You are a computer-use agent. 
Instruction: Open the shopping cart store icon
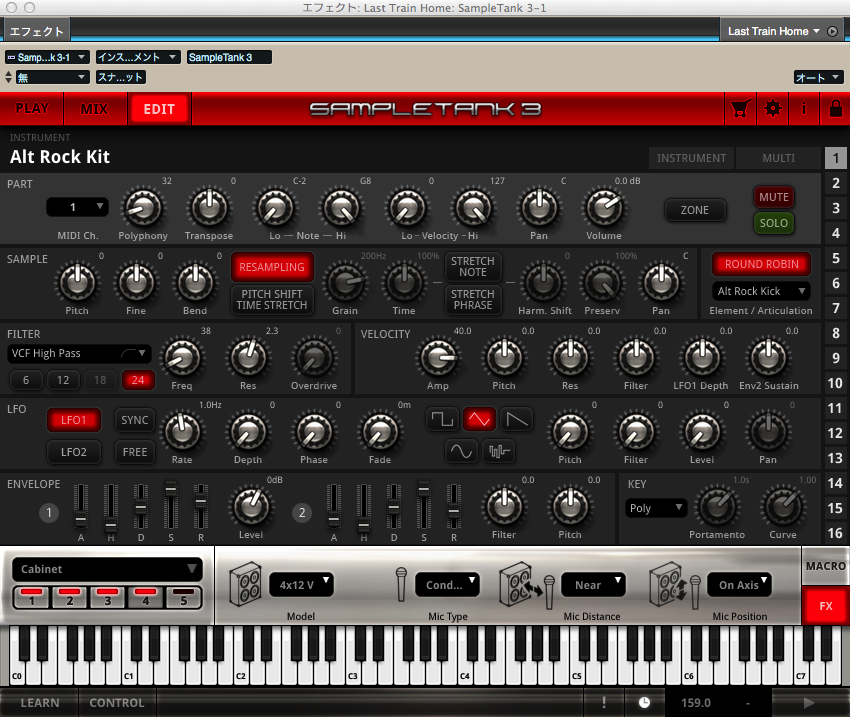click(x=740, y=109)
